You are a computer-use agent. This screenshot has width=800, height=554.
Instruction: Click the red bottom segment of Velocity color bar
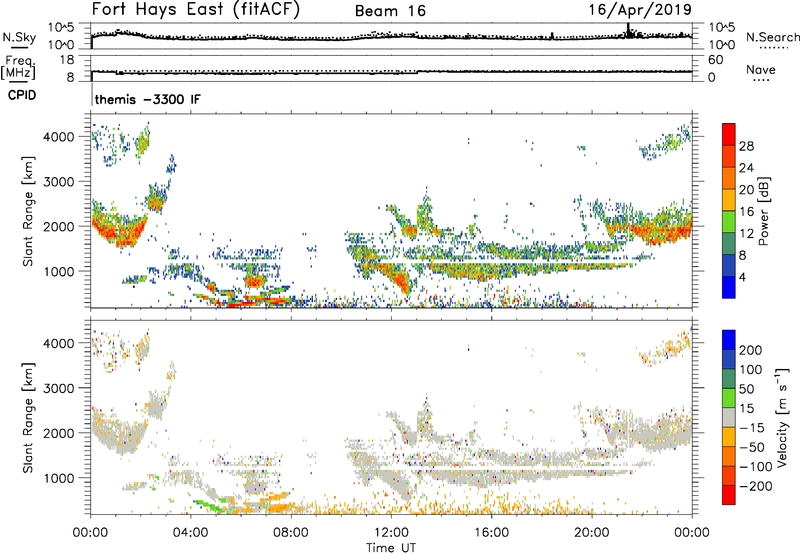pyautogui.click(x=729, y=495)
